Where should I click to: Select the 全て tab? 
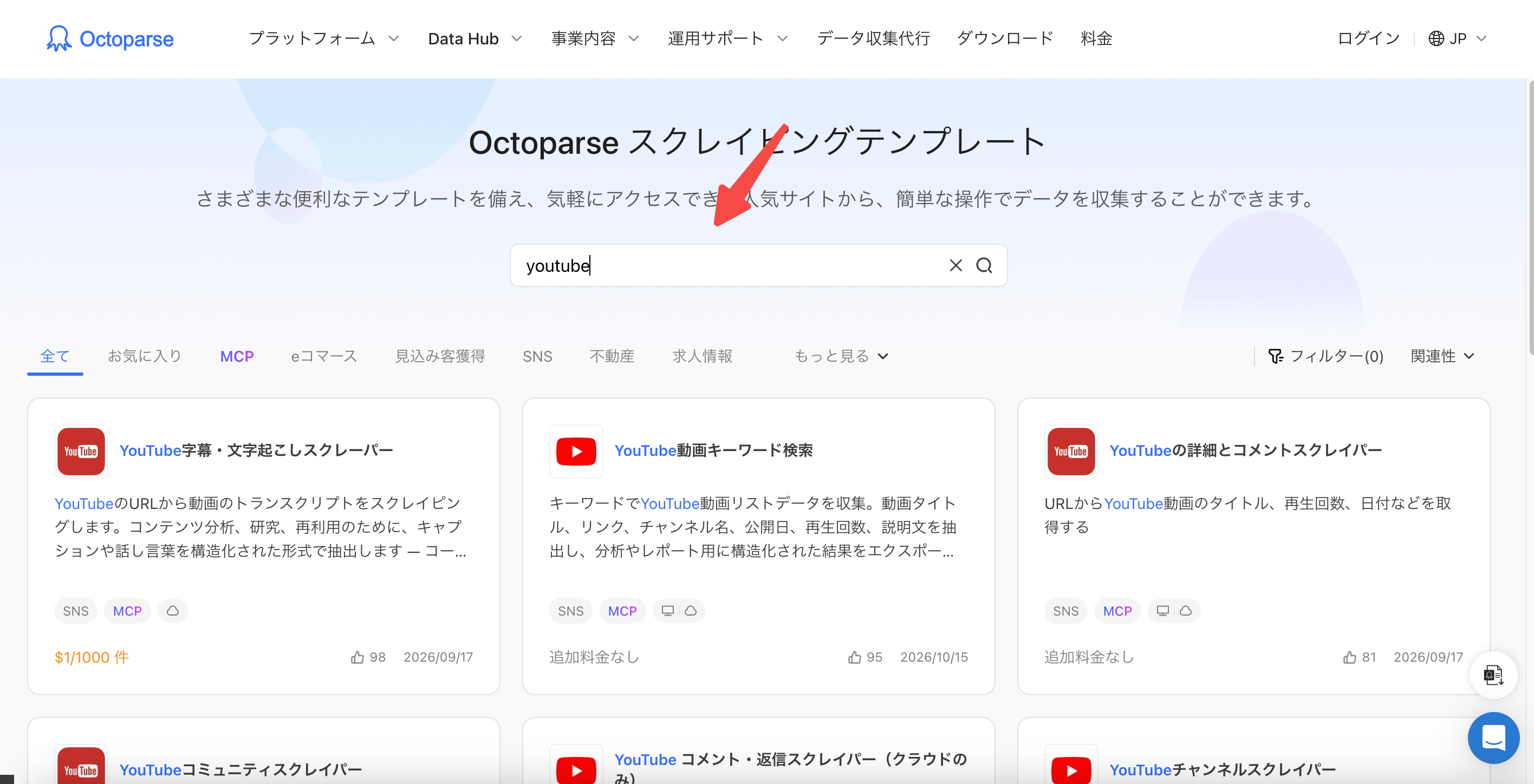pos(55,356)
